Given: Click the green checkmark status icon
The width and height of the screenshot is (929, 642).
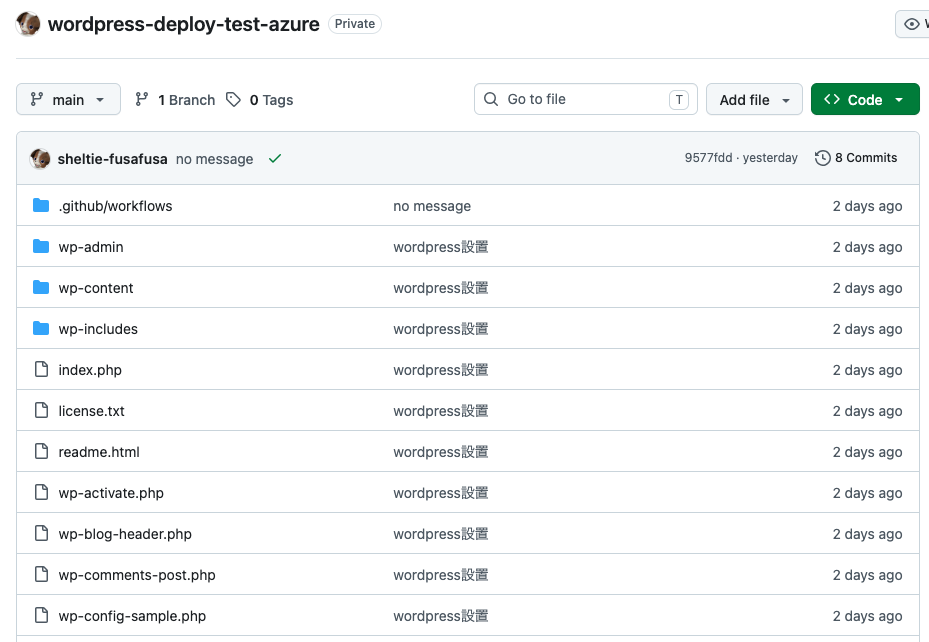Looking at the screenshot, I should (274, 159).
